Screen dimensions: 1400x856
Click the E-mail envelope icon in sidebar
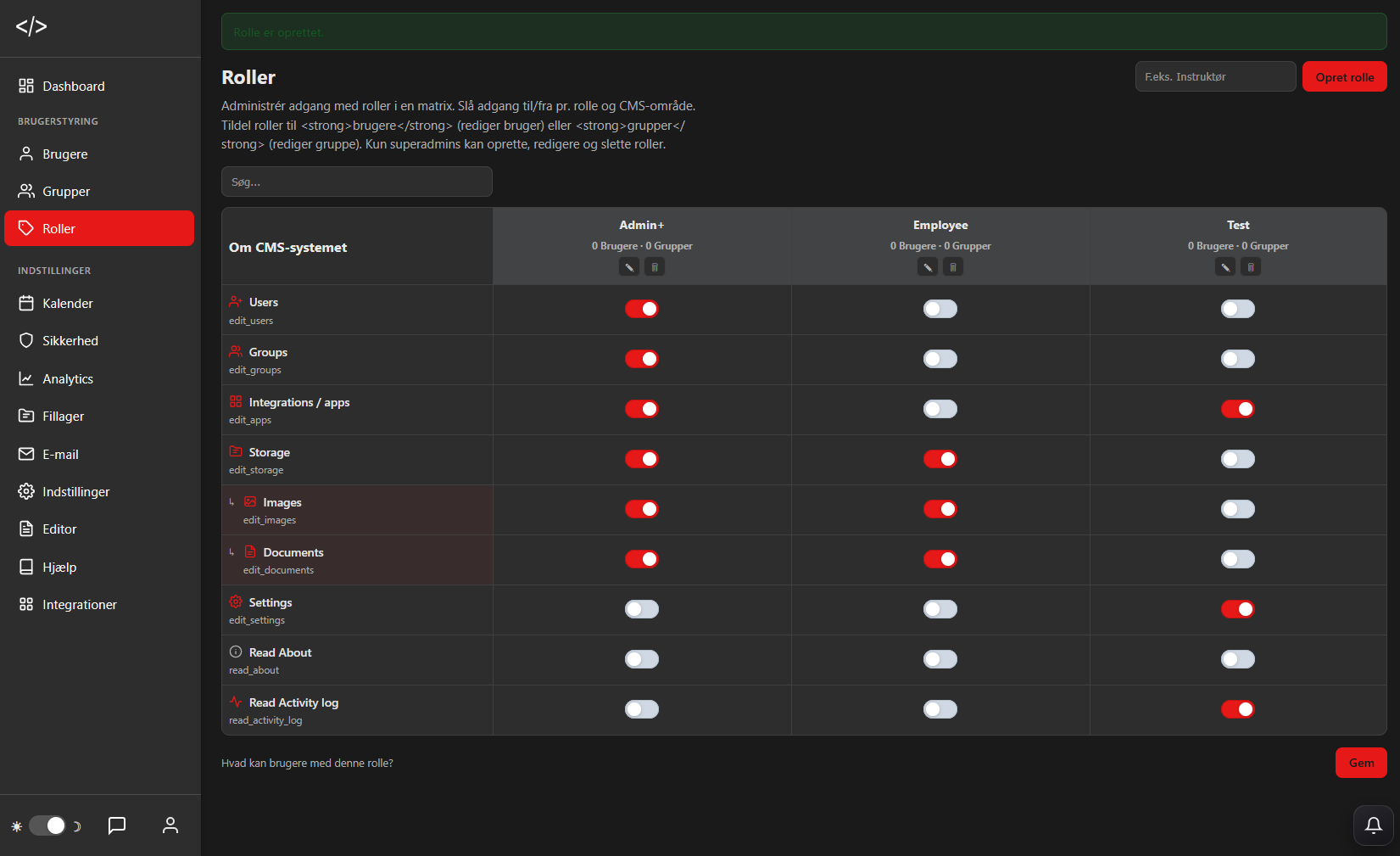click(x=26, y=454)
